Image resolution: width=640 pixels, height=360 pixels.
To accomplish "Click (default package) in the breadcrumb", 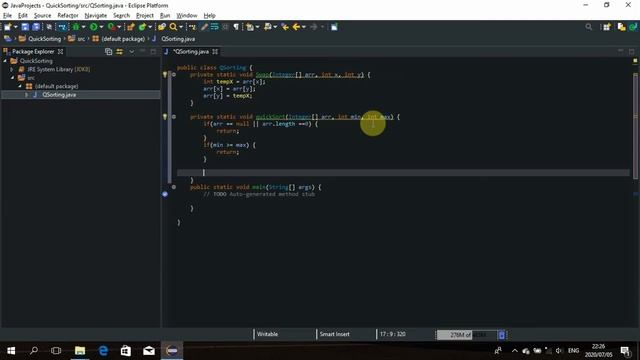I will (123, 39).
